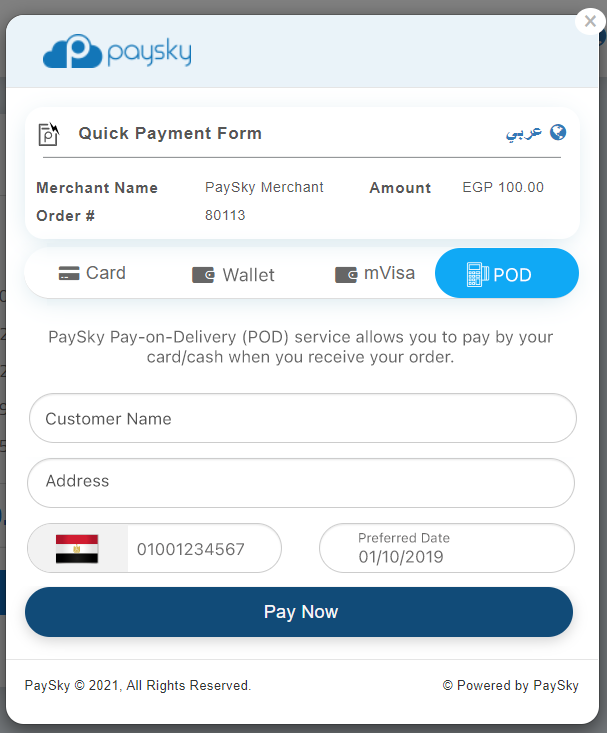Click Powered by PaySky footer text
Screen dimensions: 607x733
point(511,685)
